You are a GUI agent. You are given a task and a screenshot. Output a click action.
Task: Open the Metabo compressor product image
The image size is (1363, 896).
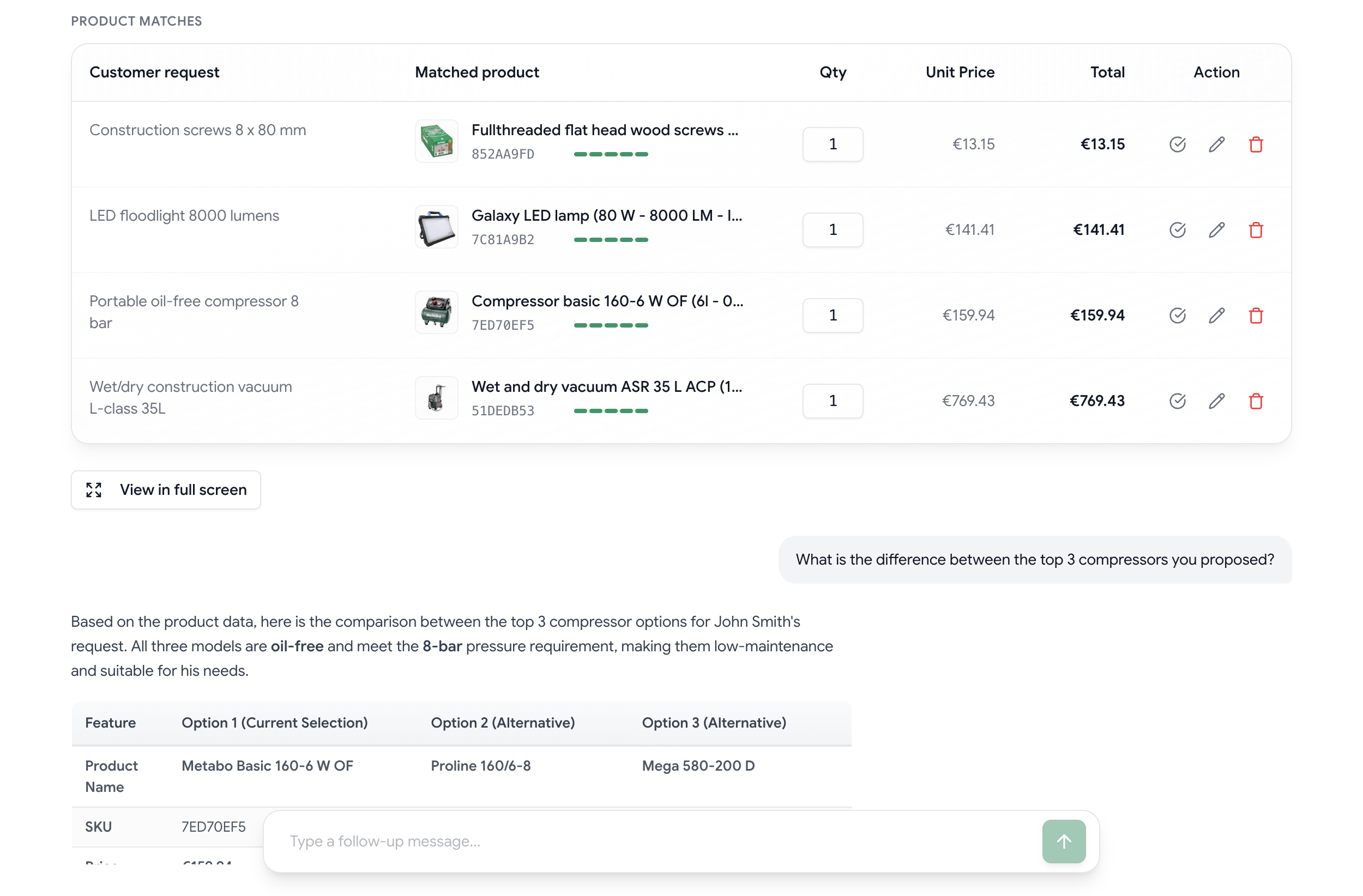436,313
